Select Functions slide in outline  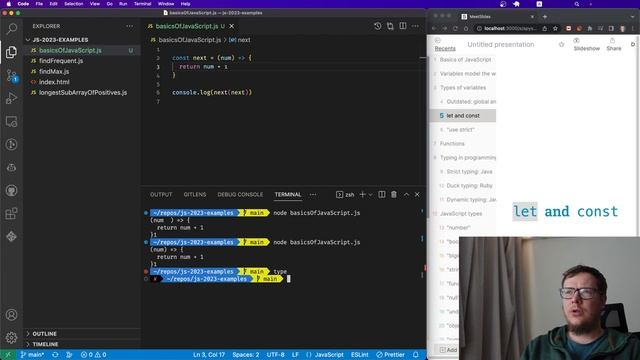pyautogui.click(x=452, y=144)
